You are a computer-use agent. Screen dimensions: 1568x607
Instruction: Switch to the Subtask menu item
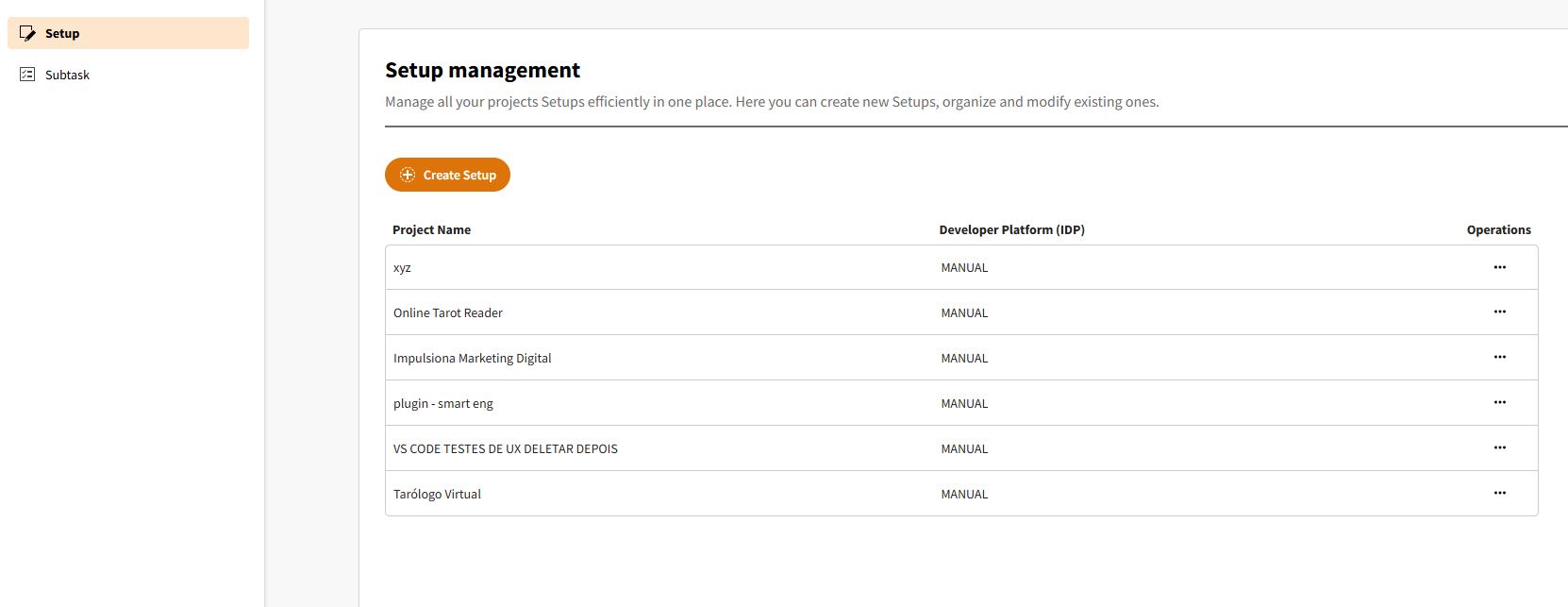pyautogui.click(x=68, y=75)
